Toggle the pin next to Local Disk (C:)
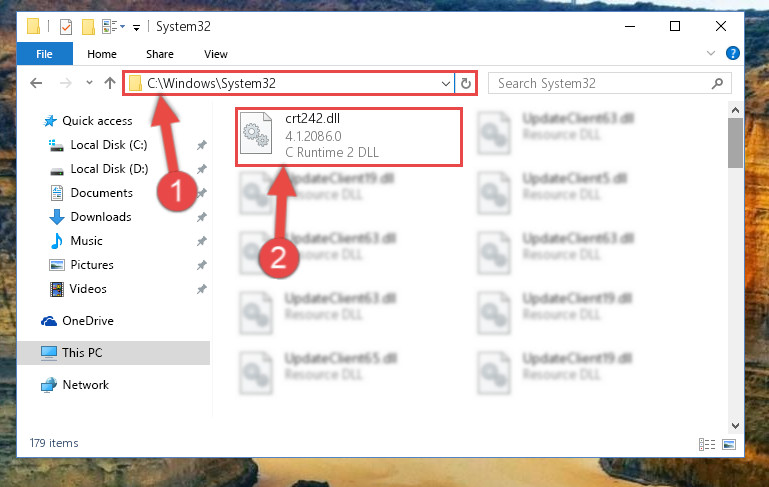The width and height of the screenshot is (769, 487). (x=201, y=145)
